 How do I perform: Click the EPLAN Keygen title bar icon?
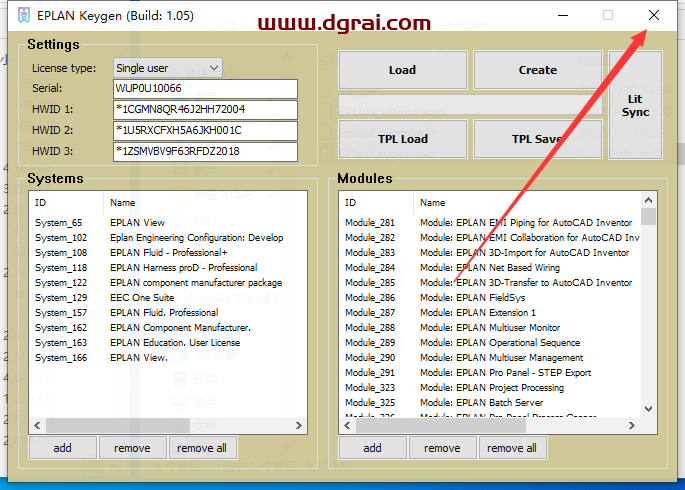point(24,15)
